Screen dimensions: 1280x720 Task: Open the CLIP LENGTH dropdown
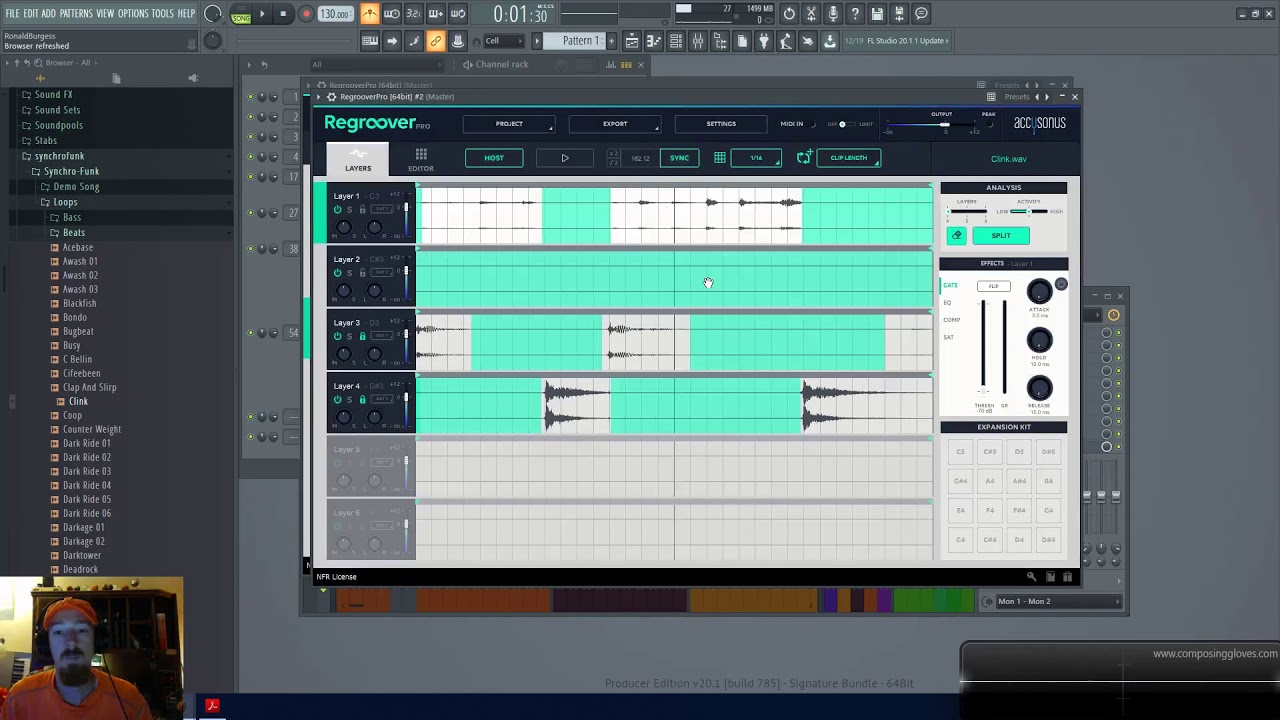849,158
